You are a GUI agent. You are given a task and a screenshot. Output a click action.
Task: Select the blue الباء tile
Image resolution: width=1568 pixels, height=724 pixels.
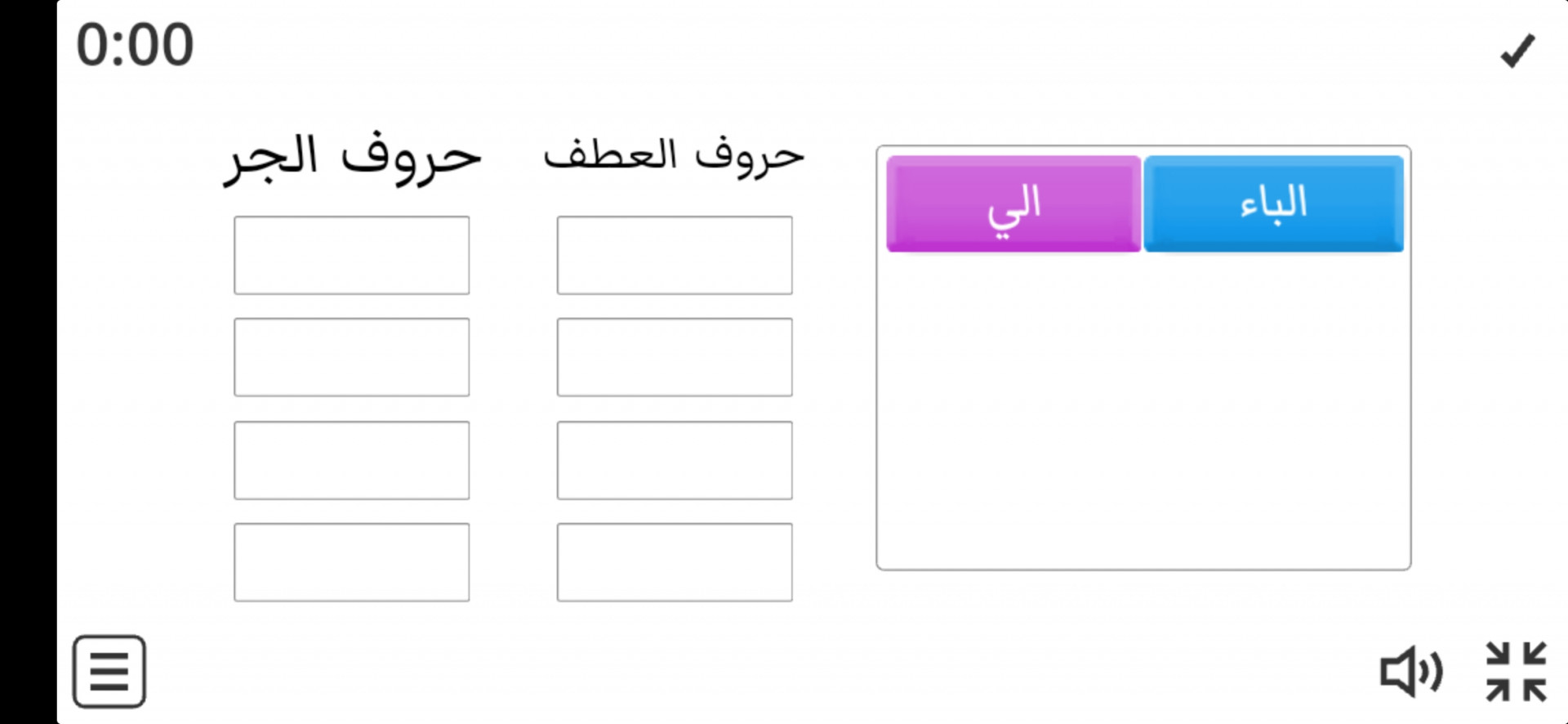[x=1274, y=203]
